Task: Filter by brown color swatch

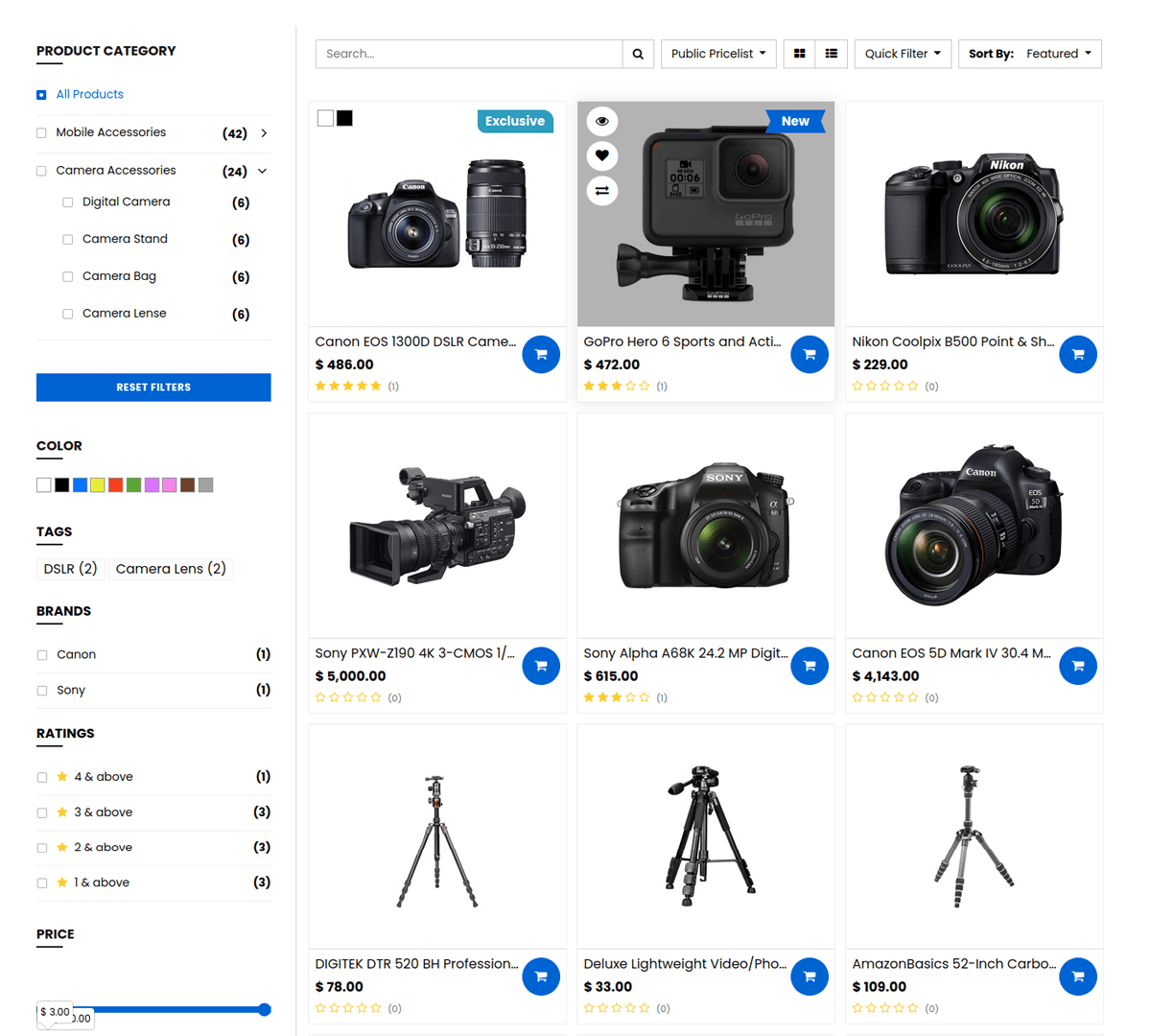Action: click(x=188, y=485)
